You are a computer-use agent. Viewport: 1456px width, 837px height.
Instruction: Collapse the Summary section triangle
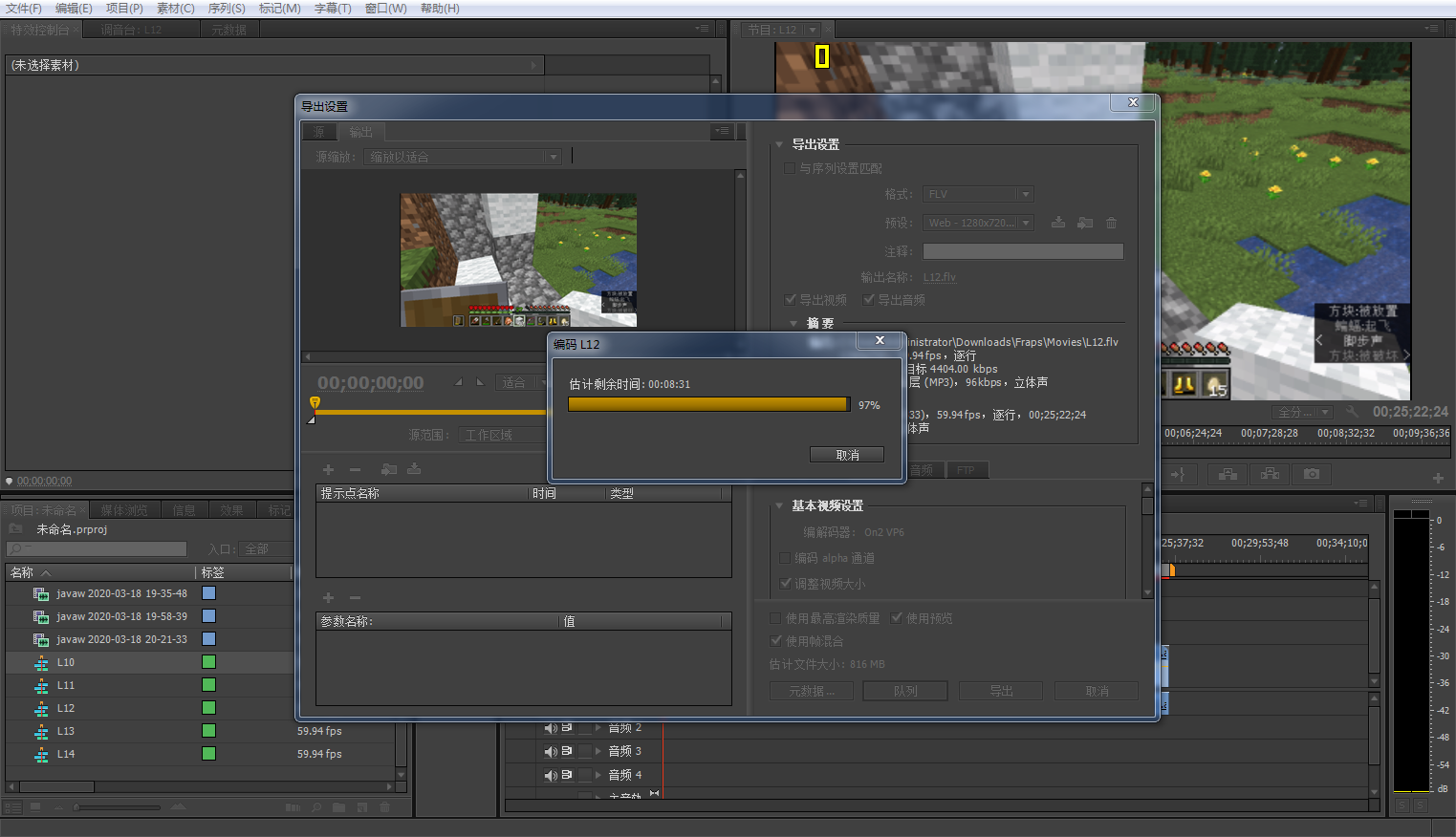pos(793,323)
